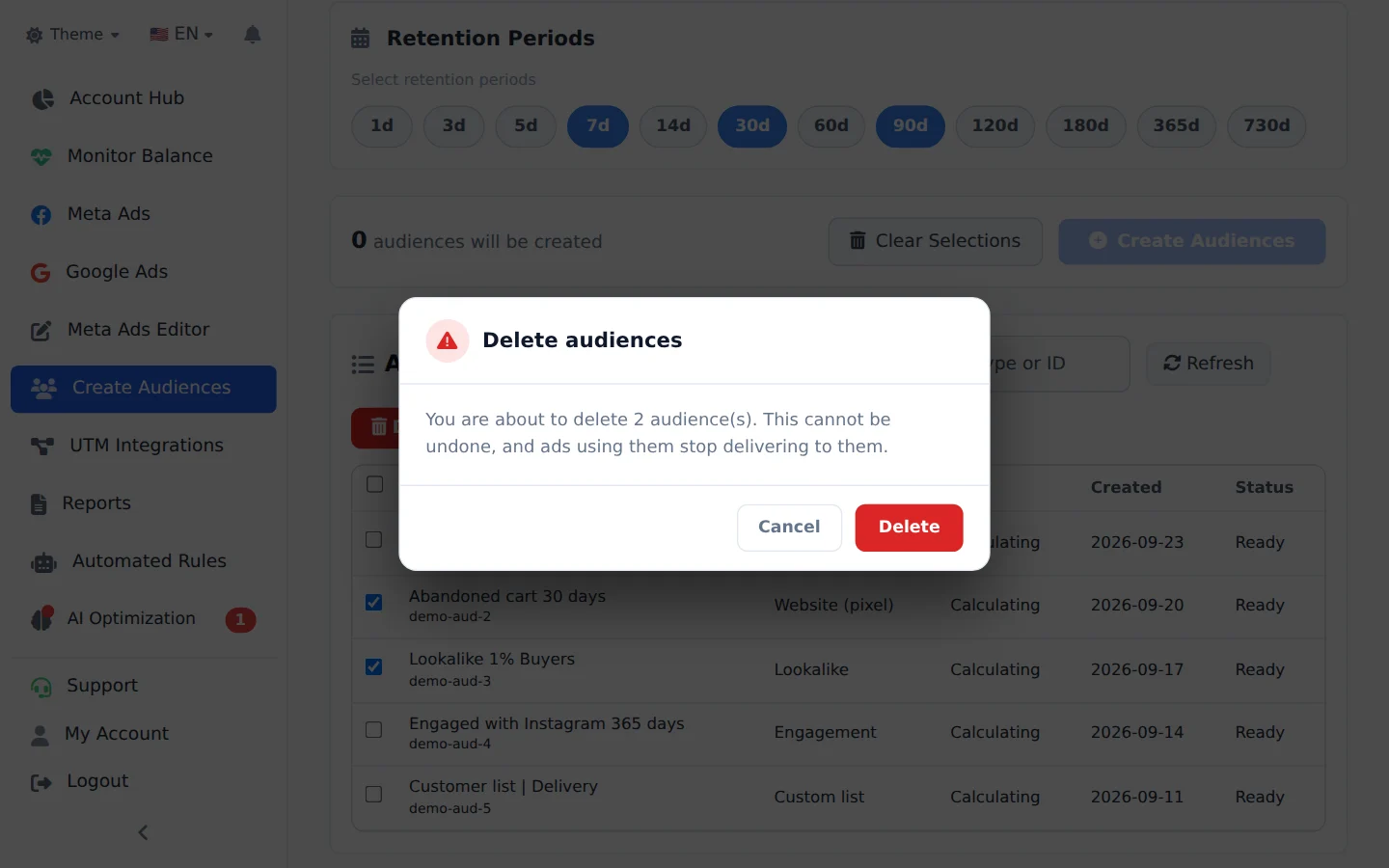Open Meta Ads section
This screenshot has height=868, width=1389.
[144, 214]
